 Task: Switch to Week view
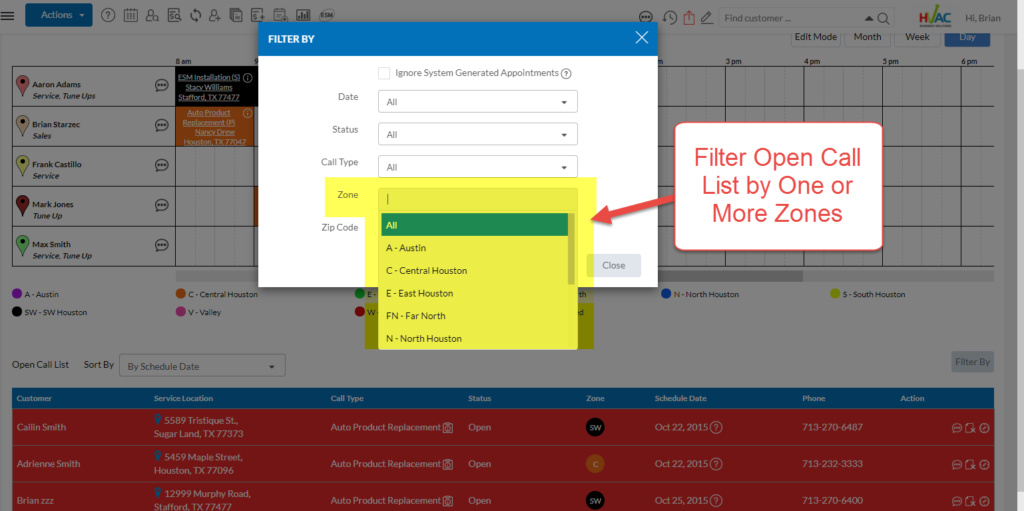click(917, 37)
